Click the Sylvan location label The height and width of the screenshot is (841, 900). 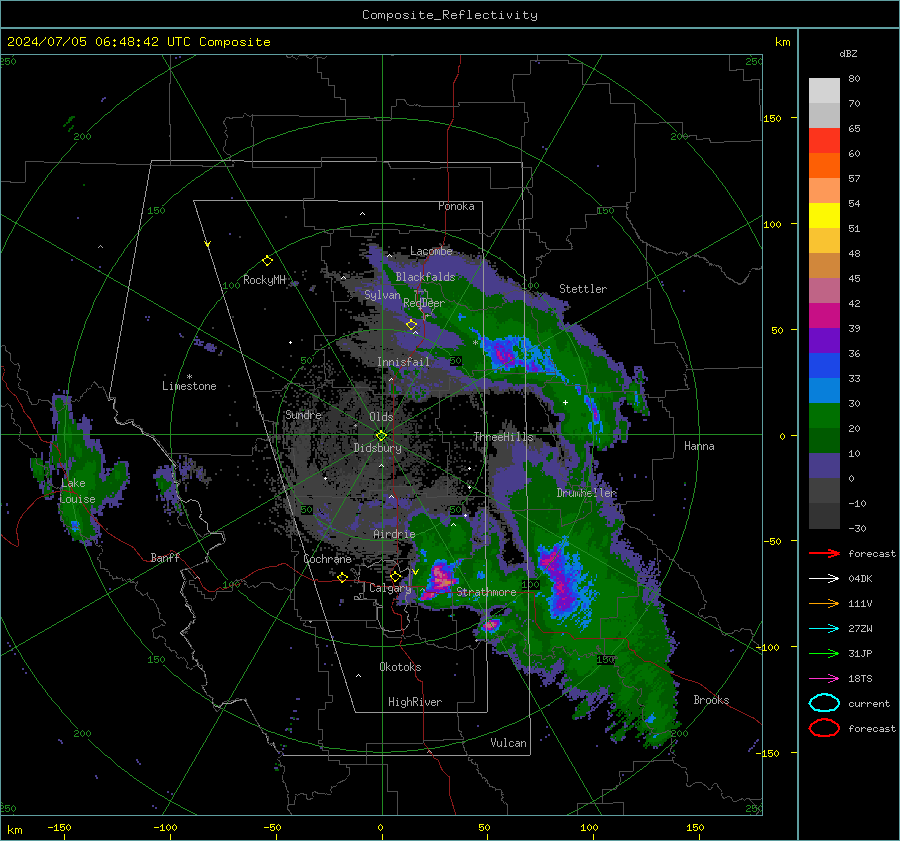click(x=382, y=295)
